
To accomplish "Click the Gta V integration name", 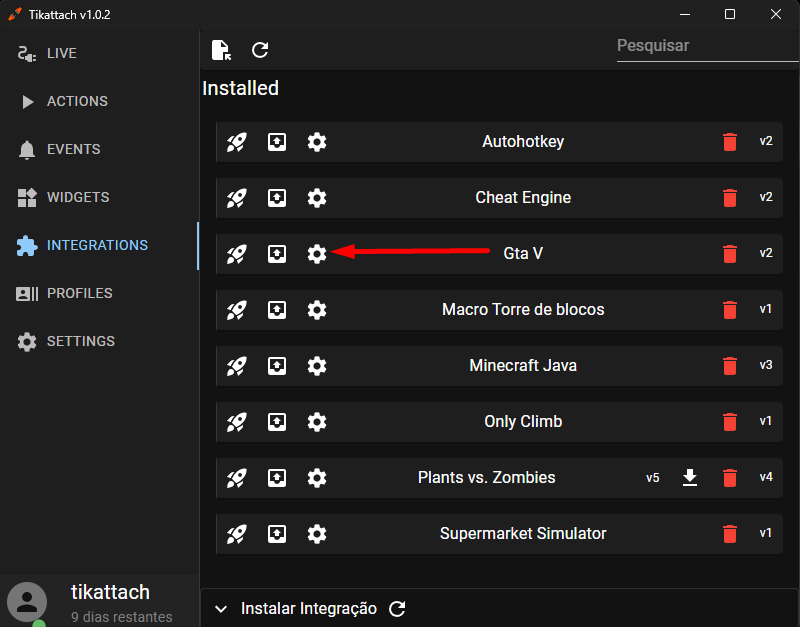I will [x=523, y=254].
